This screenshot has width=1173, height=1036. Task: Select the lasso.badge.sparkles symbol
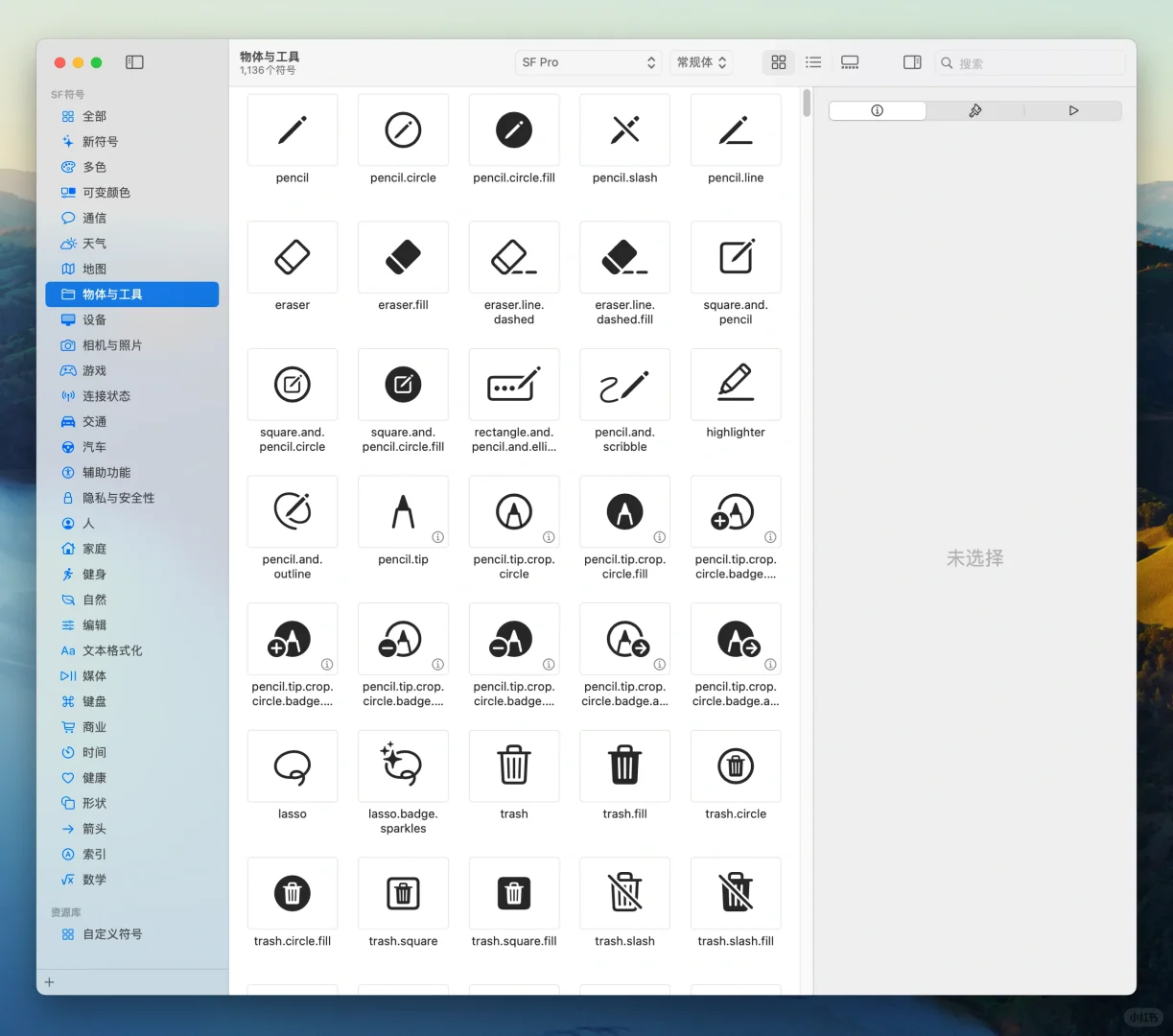(403, 765)
